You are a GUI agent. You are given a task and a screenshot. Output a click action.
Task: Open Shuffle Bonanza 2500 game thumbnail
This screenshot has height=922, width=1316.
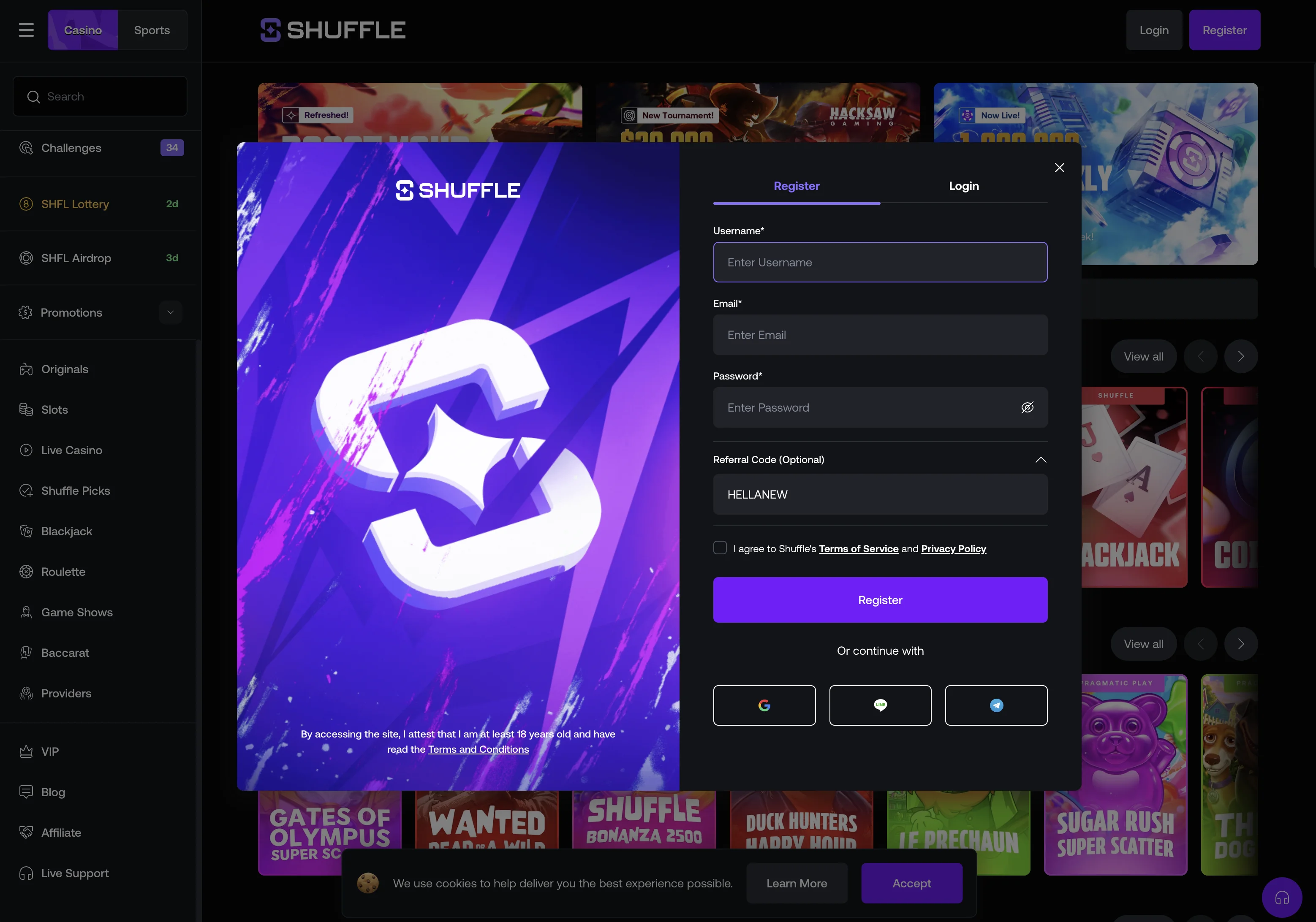tap(644, 819)
